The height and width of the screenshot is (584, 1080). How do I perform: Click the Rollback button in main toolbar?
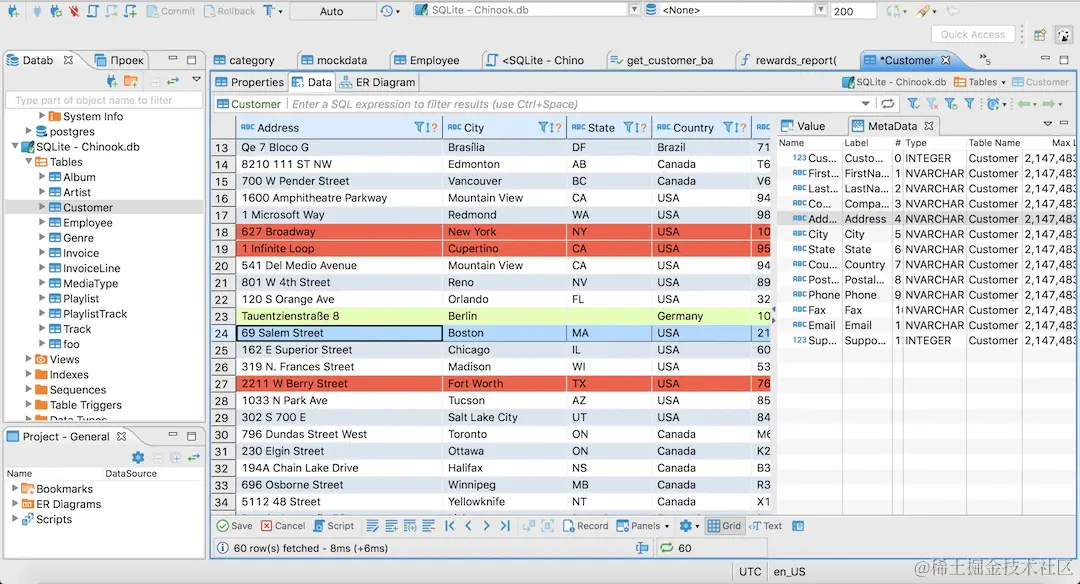pos(229,11)
